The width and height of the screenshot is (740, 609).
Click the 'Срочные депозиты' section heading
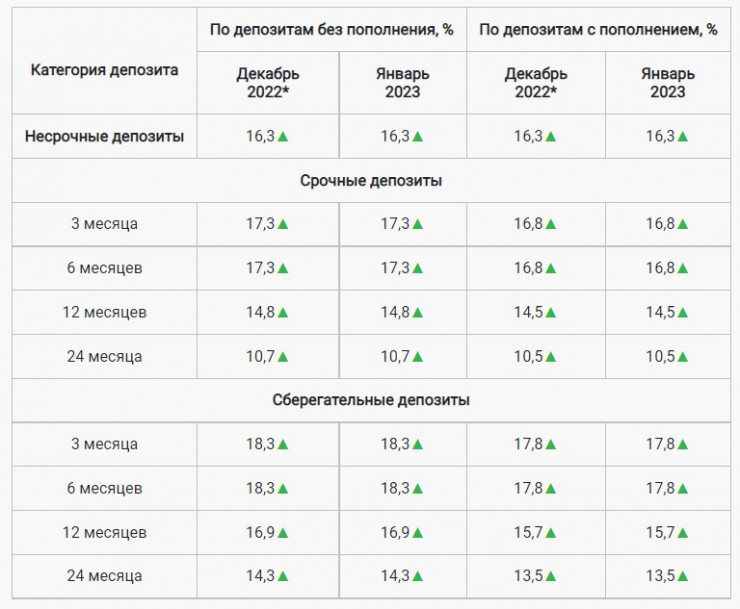tap(371, 181)
